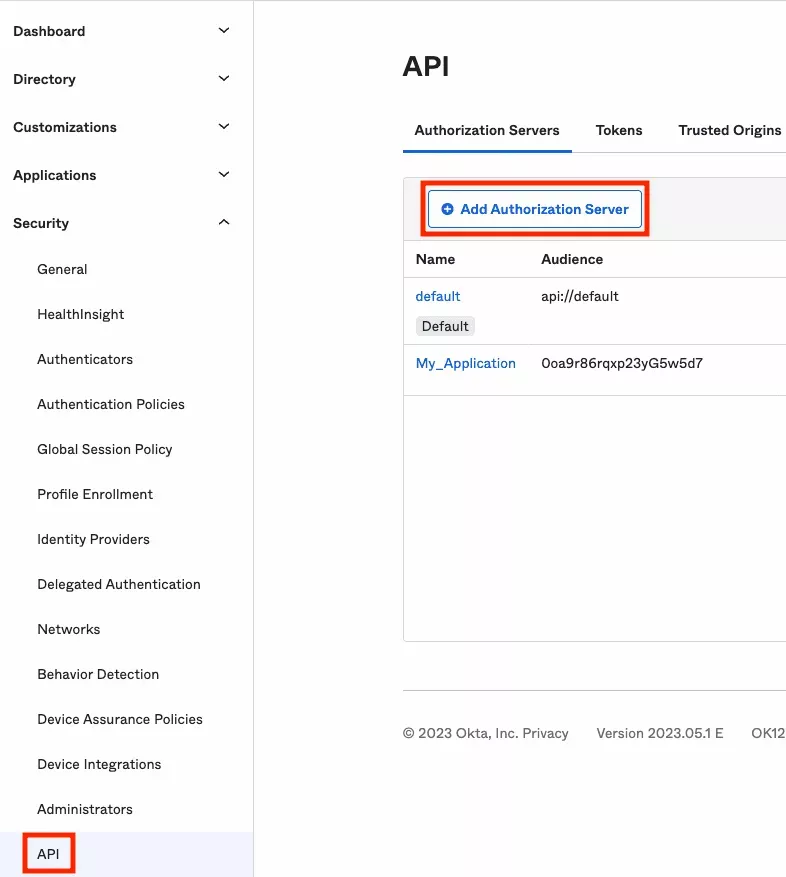Open Device Assurance Policies
Image resolution: width=786 pixels, height=877 pixels.
(x=120, y=720)
